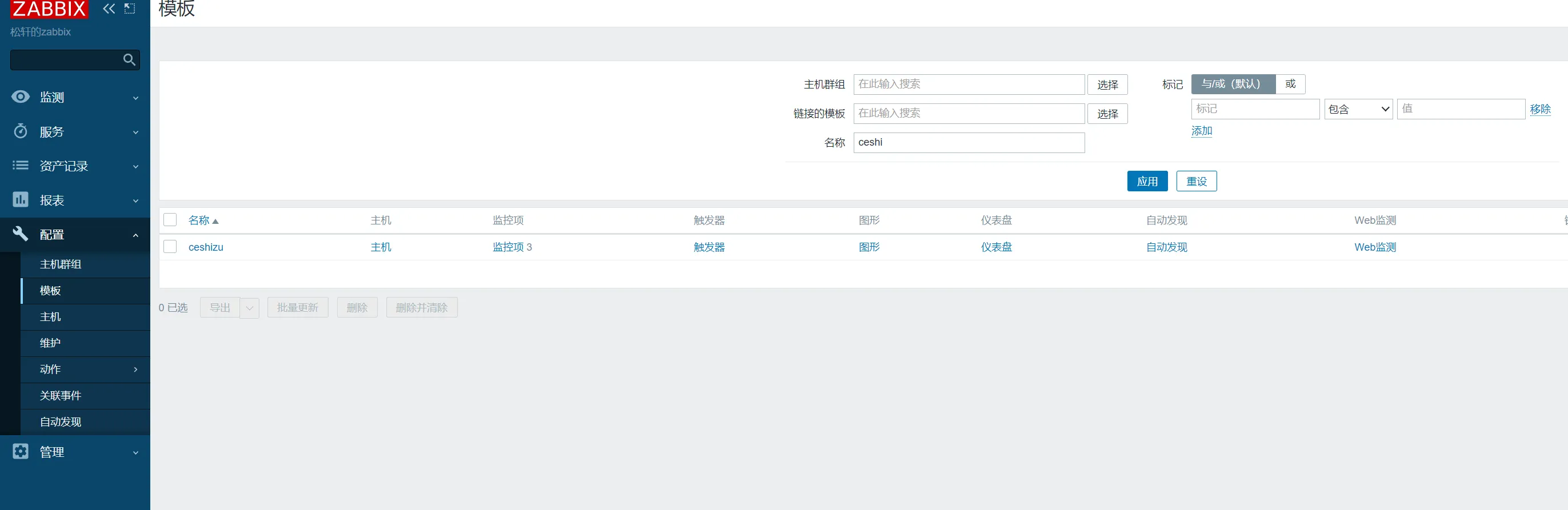Click the 管理 gear icon
The image size is (1568, 510).
[21, 452]
